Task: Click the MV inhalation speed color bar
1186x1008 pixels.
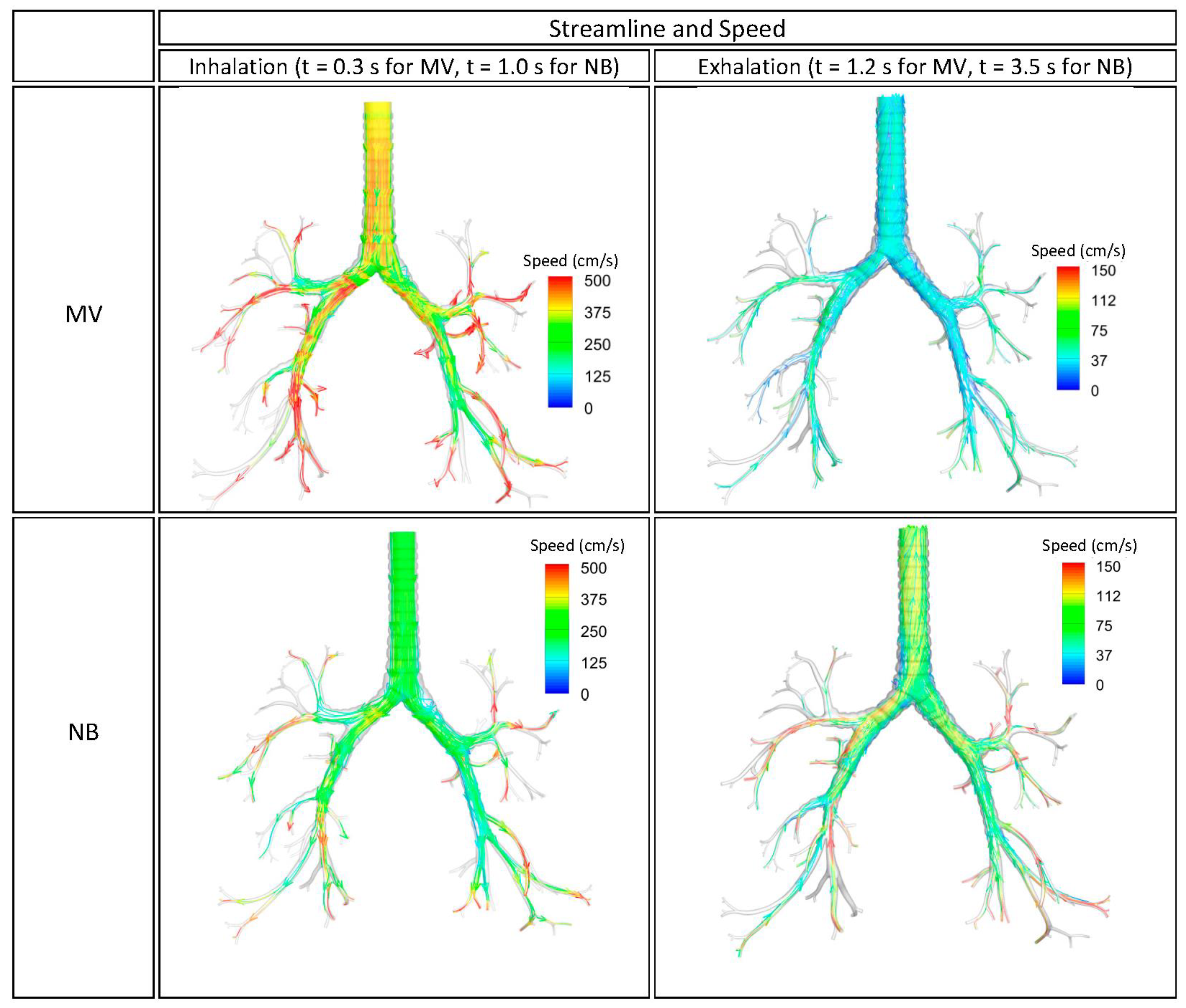Action: [x=560, y=342]
